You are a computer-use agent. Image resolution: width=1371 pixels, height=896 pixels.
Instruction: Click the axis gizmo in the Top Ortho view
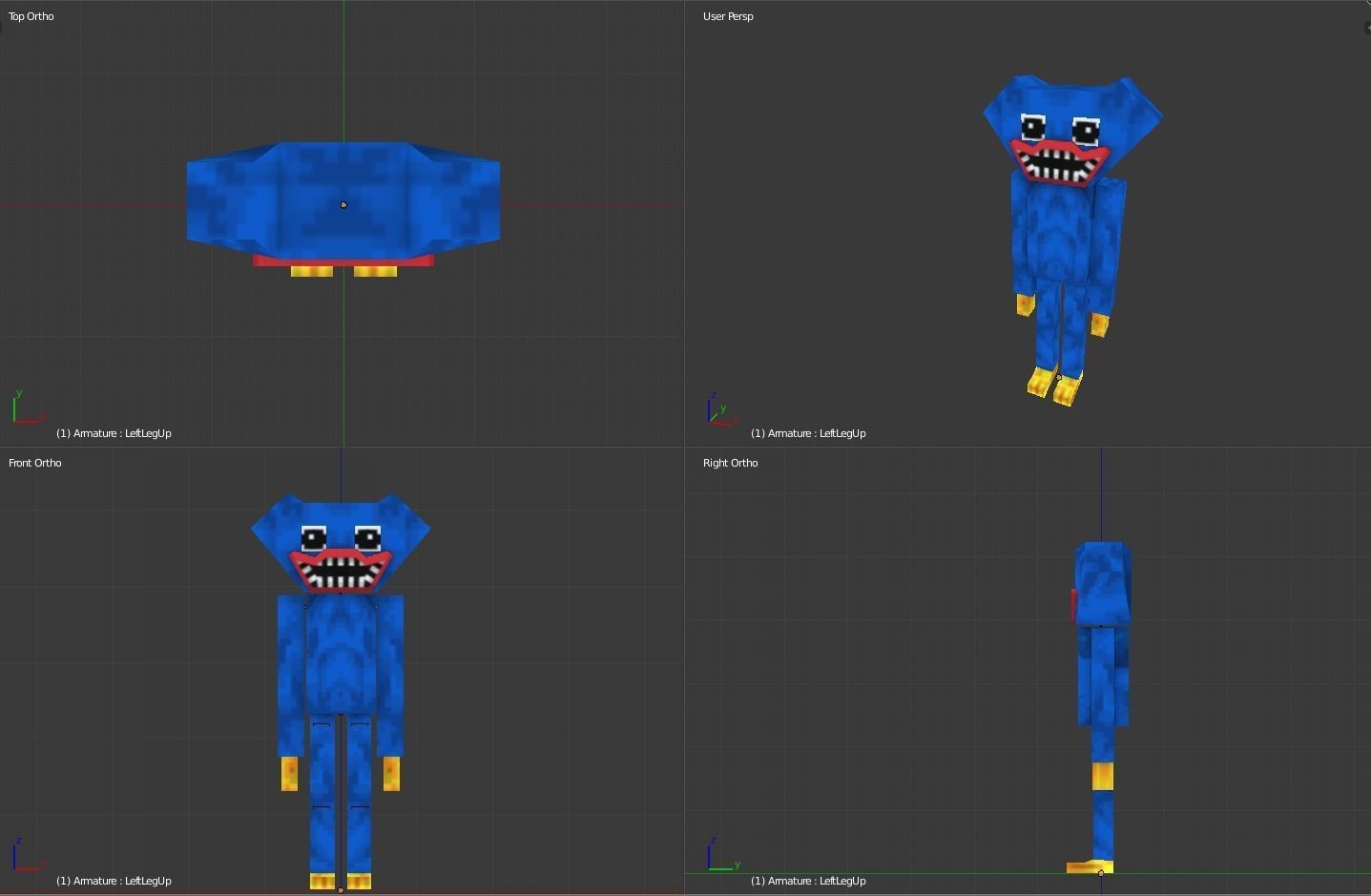point(28,407)
